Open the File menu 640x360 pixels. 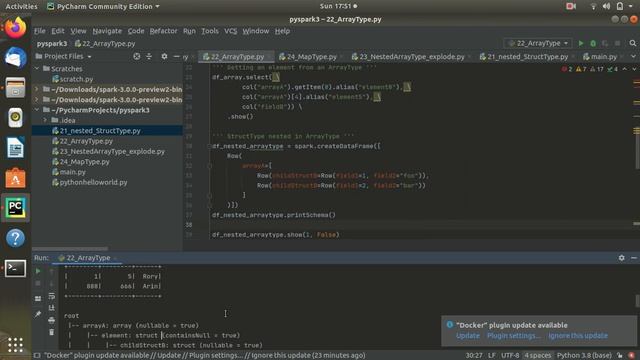pyautogui.click(x=40, y=31)
